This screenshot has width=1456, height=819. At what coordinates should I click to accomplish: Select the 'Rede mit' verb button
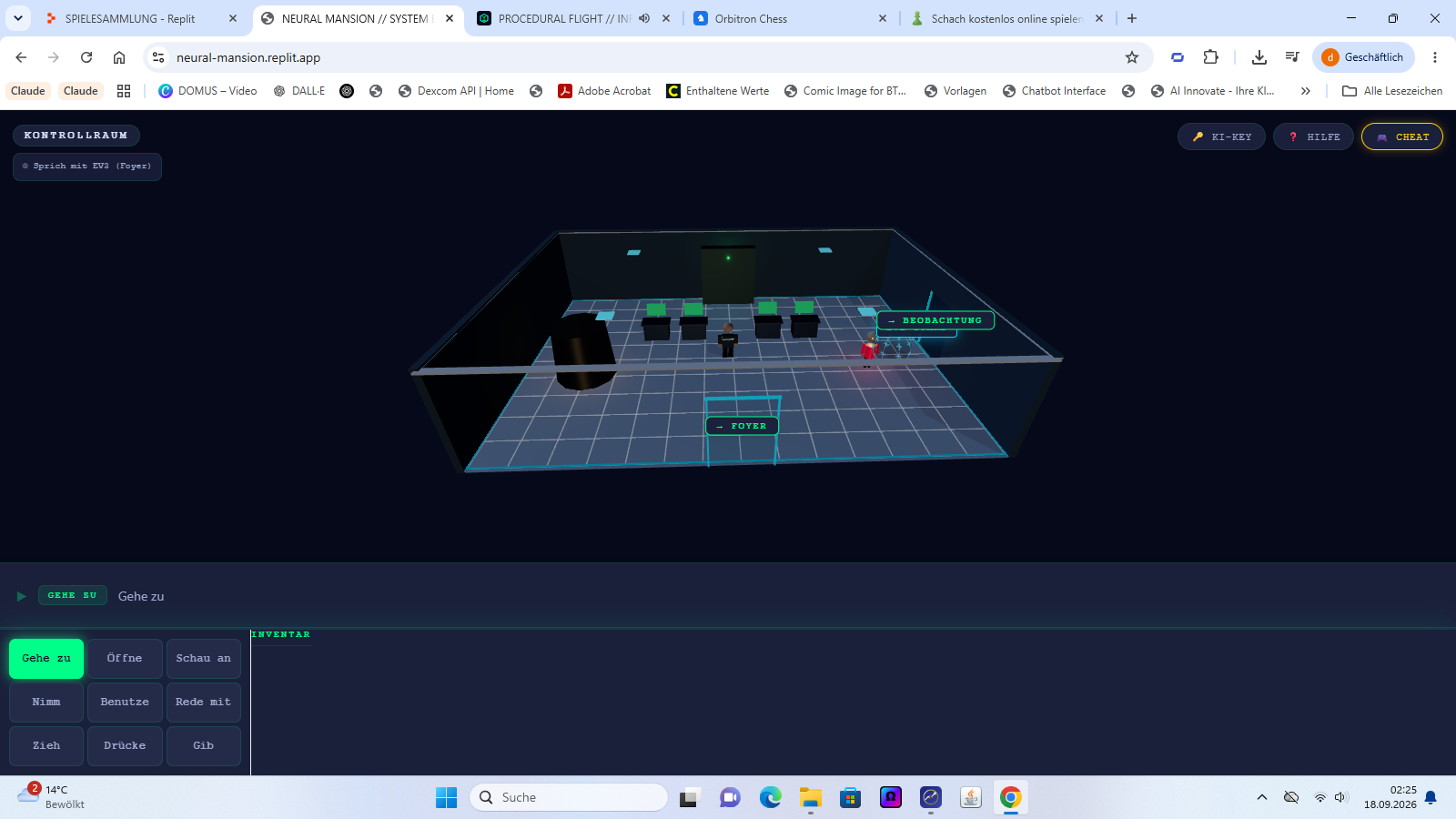(x=204, y=702)
